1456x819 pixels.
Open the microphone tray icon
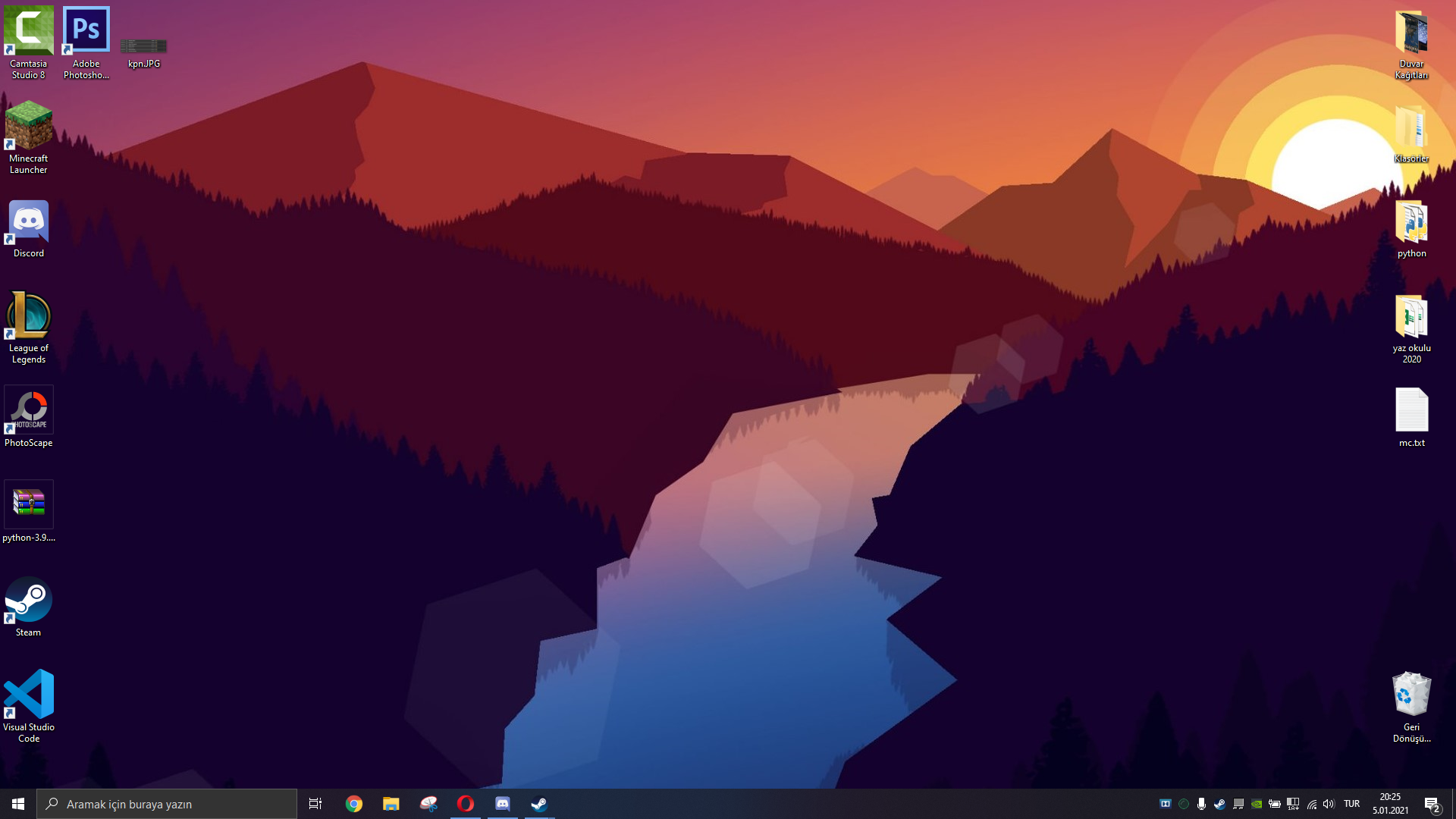point(1201,804)
